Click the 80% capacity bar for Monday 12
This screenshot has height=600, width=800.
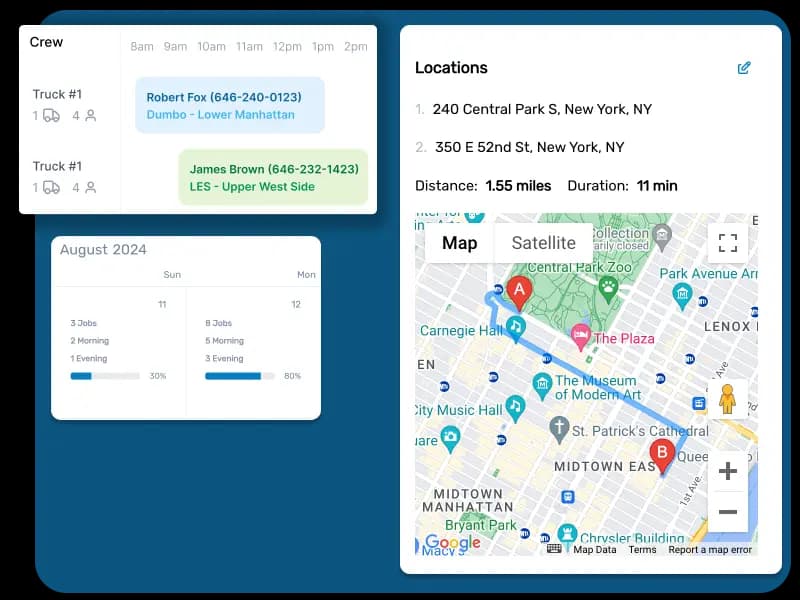(x=240, y=376)
